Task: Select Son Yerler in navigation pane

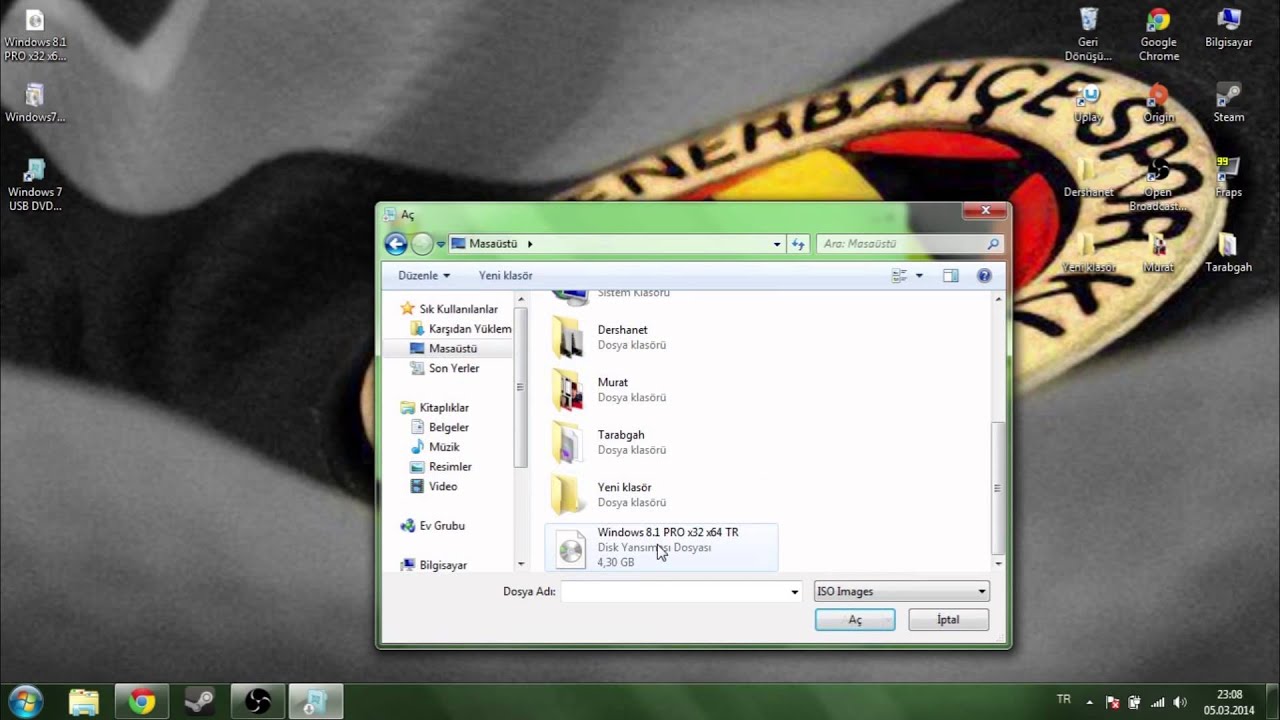Action: [x=446, y=368]
